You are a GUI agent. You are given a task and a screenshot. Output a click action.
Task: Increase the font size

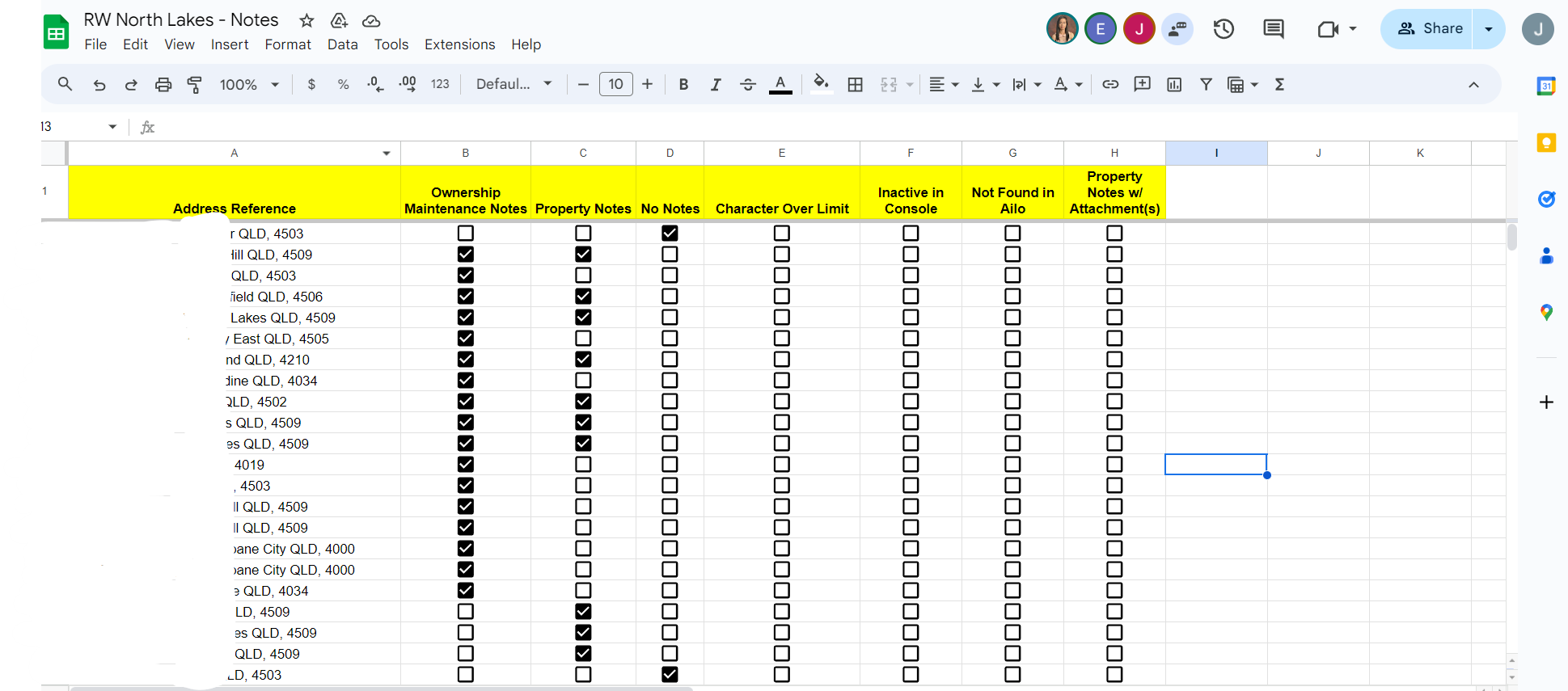647,84
